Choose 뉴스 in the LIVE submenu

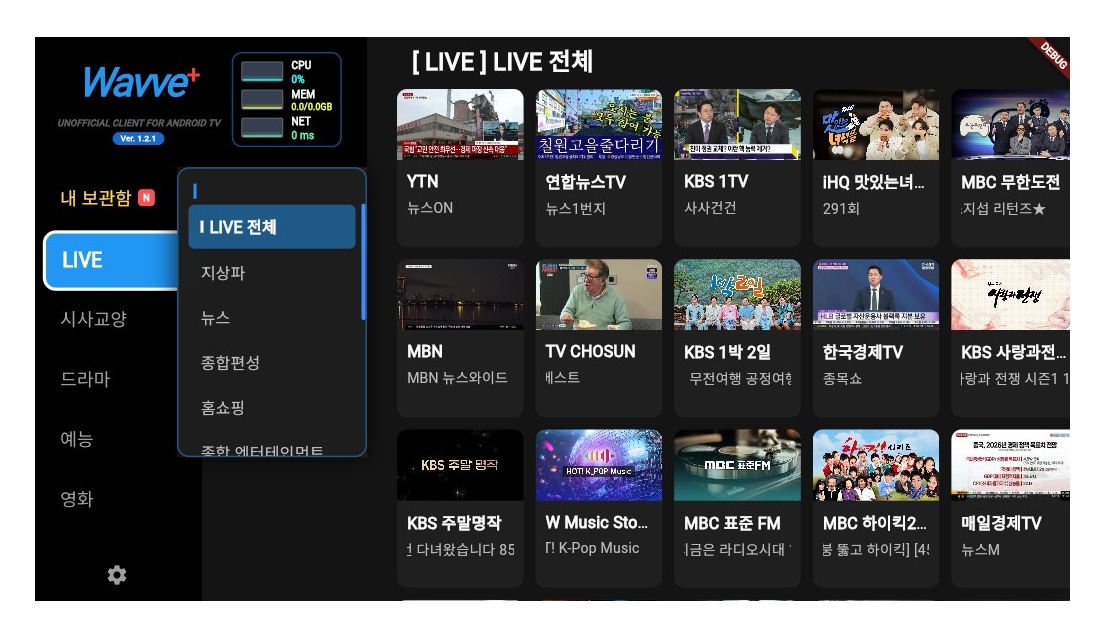click(x=215, y=318)
